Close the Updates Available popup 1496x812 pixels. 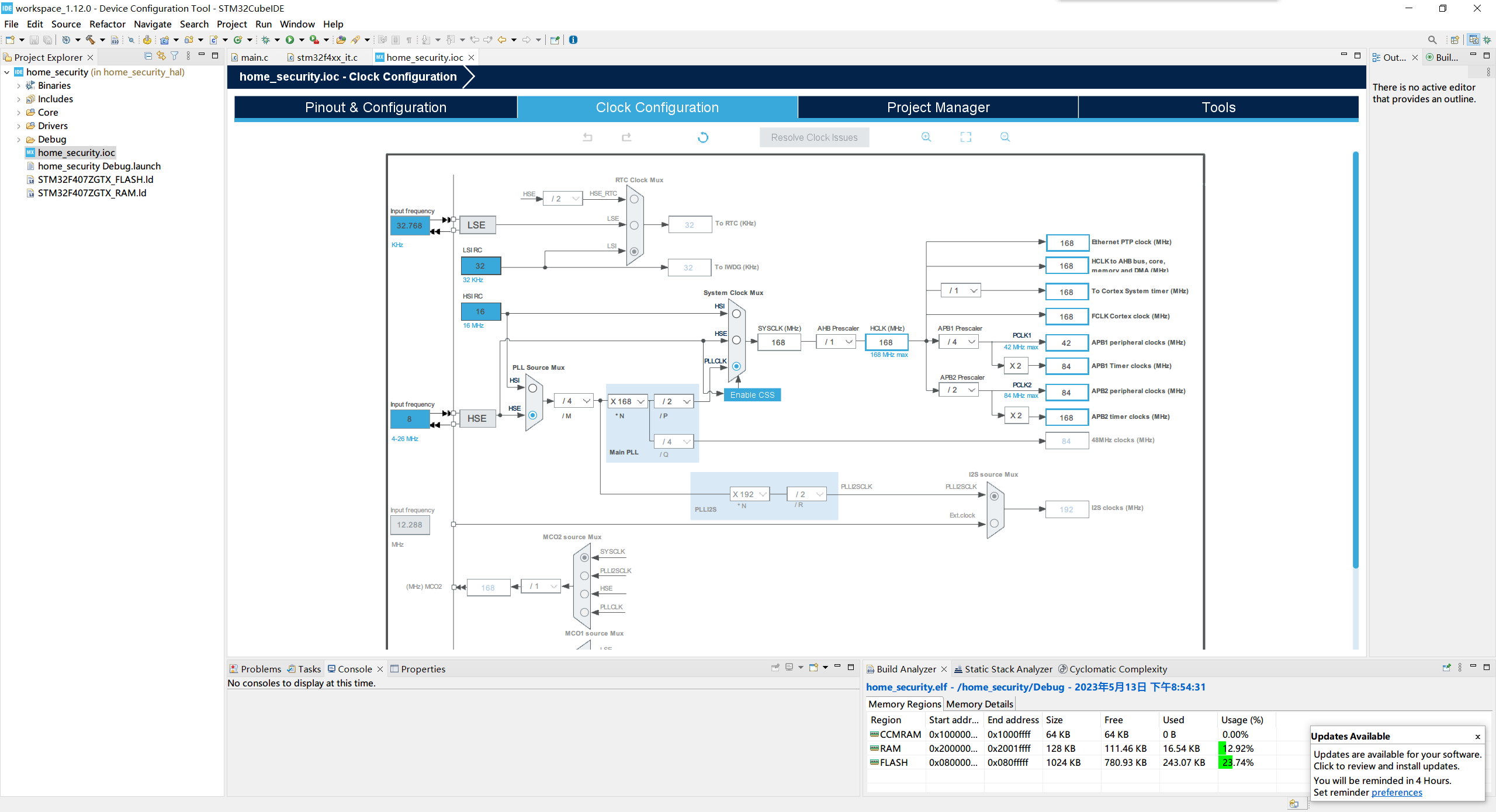[1478, 737]
